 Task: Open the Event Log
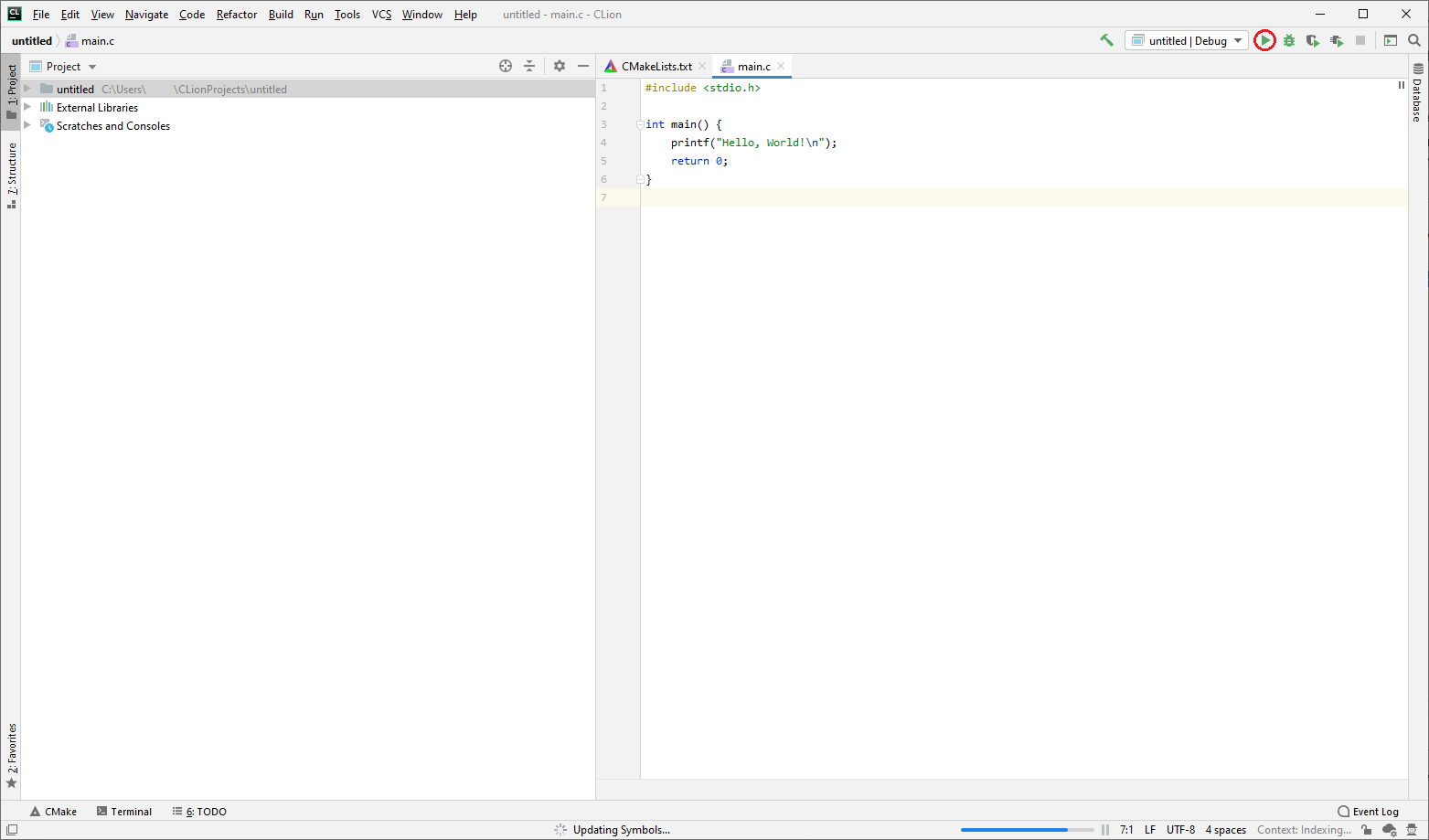[1368, 812]
